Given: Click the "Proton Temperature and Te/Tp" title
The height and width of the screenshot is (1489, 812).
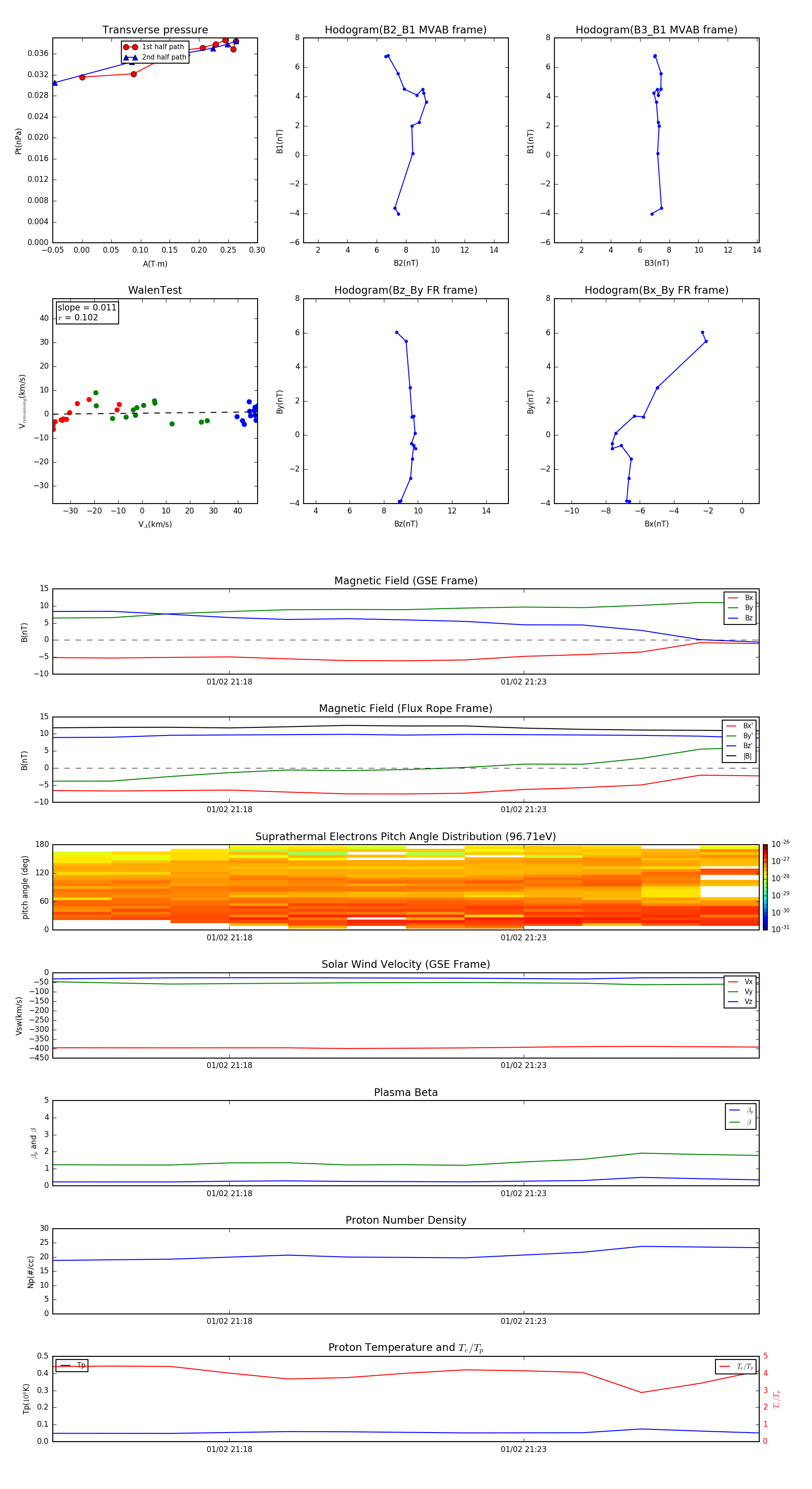Looking at the screenshot, I should (406, 1348).
